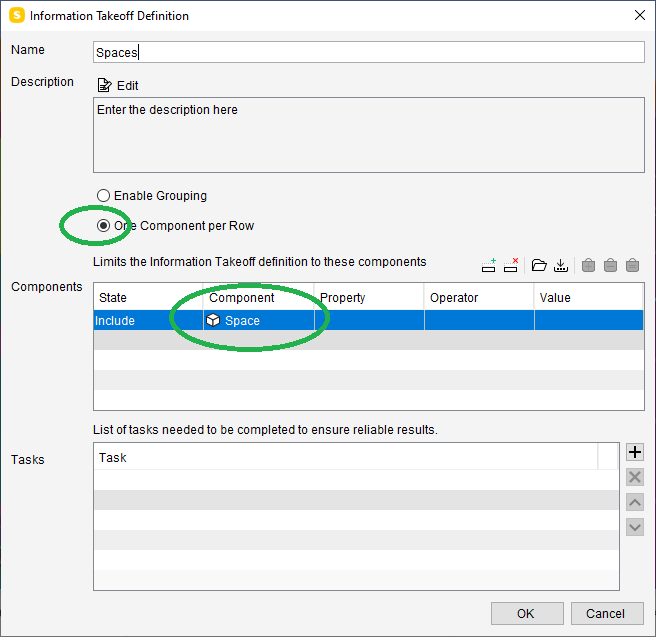Click the Include state cell
Viewport: 656px width, 637px height.
pos(149,320)
